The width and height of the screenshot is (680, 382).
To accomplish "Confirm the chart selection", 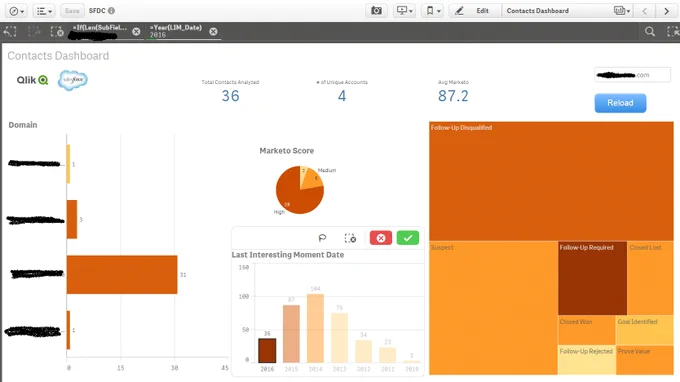I will [x=408, y=238].
